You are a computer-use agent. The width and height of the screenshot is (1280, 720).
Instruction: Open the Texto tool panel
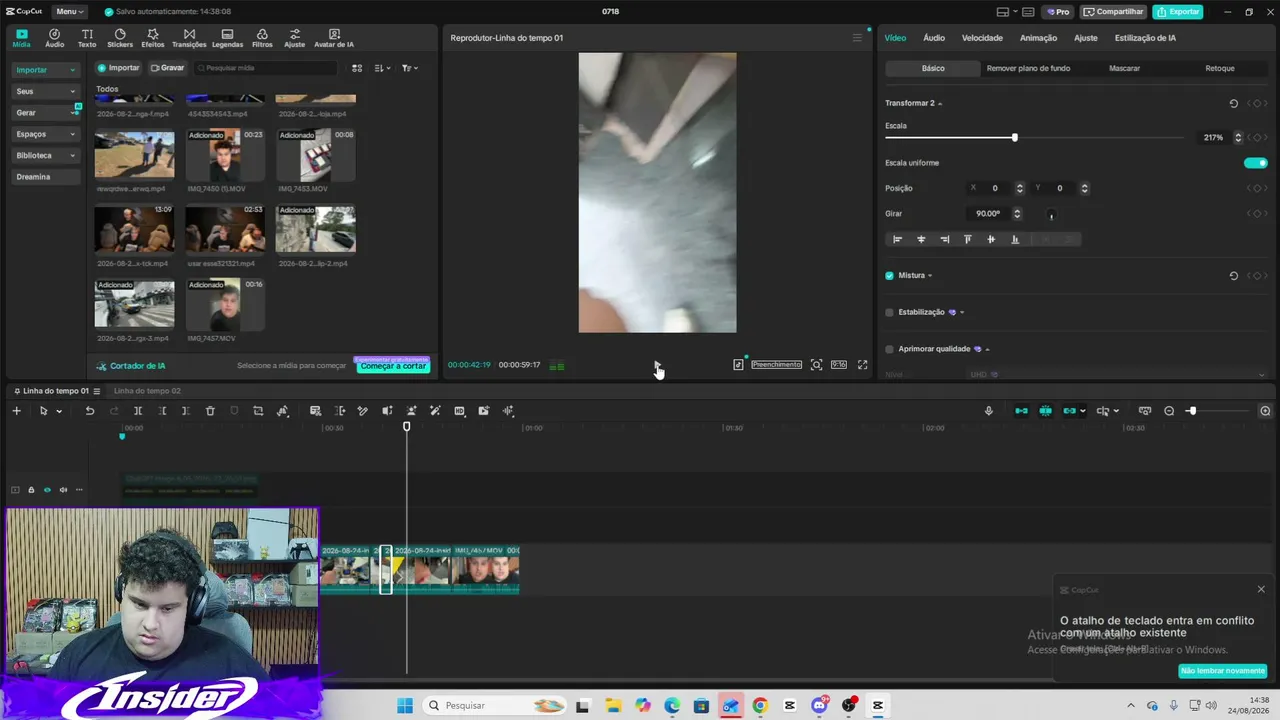tap(87, 38)
